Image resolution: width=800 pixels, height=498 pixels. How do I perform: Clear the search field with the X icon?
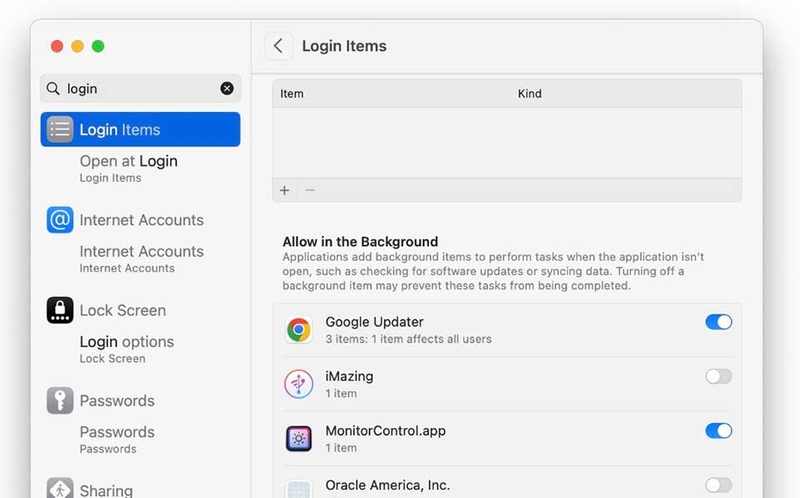pos(227,88)
